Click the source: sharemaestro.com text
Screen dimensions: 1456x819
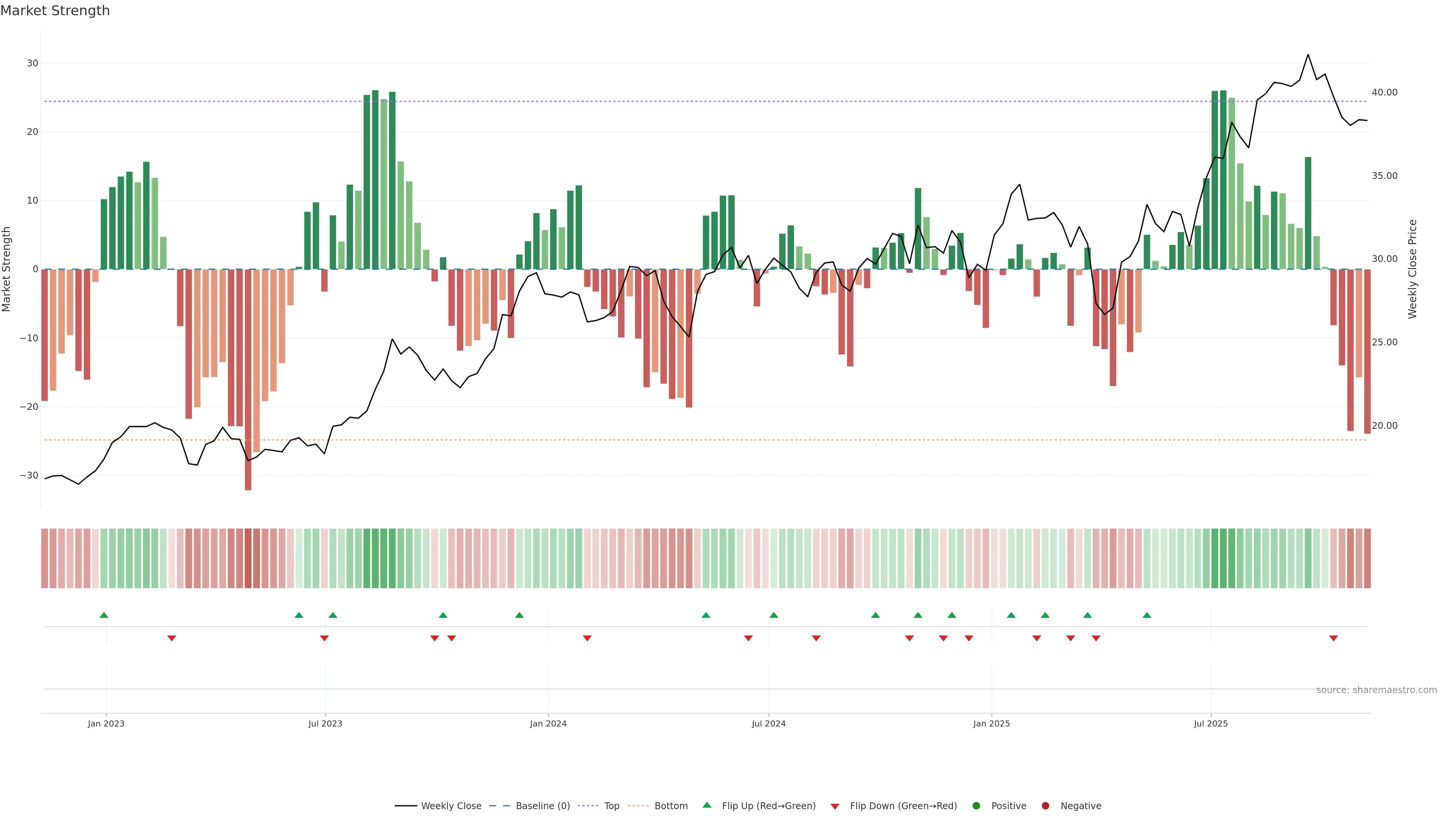click(1376, 690)
